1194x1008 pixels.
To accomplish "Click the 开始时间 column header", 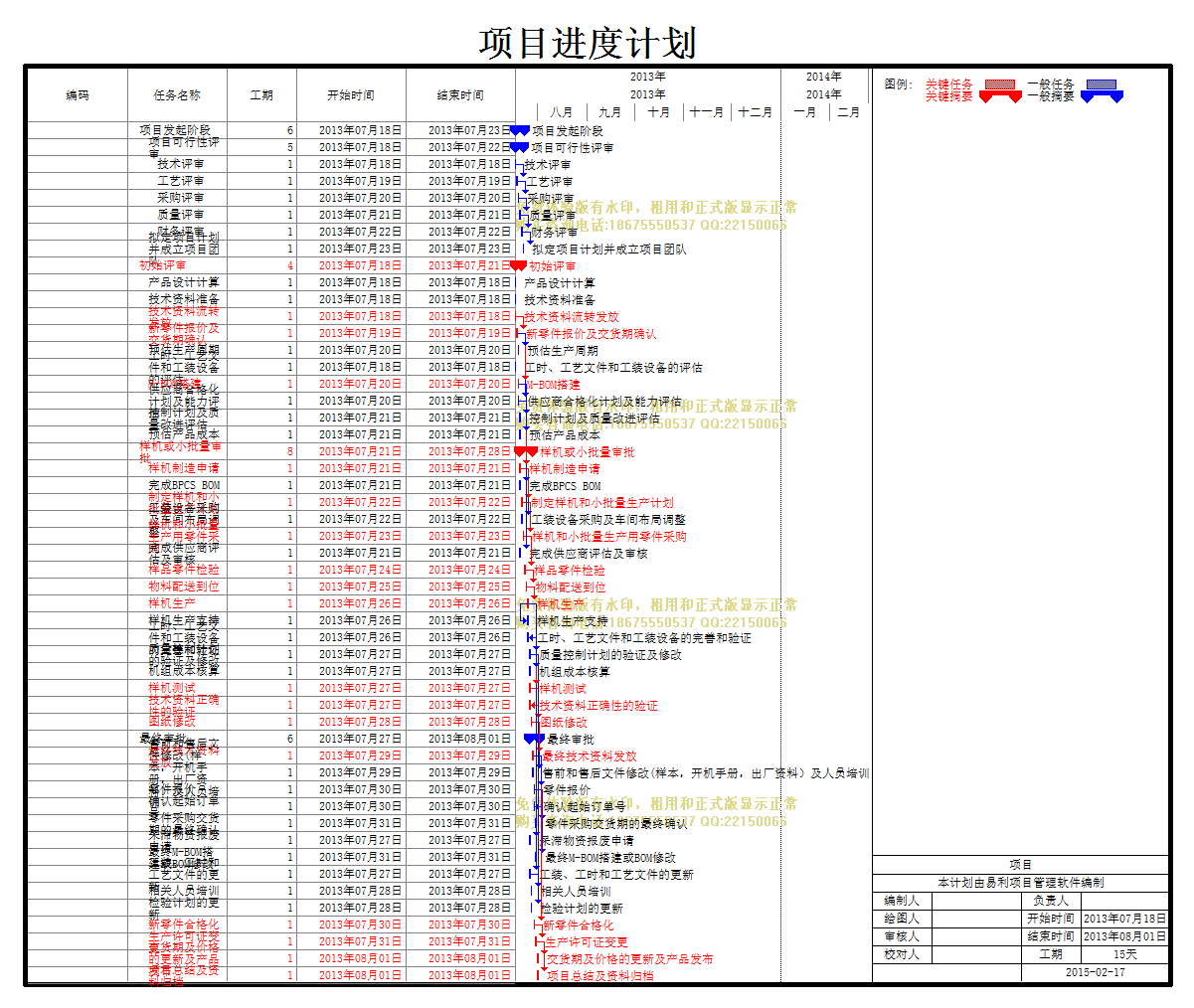I will tap(351, 95).
